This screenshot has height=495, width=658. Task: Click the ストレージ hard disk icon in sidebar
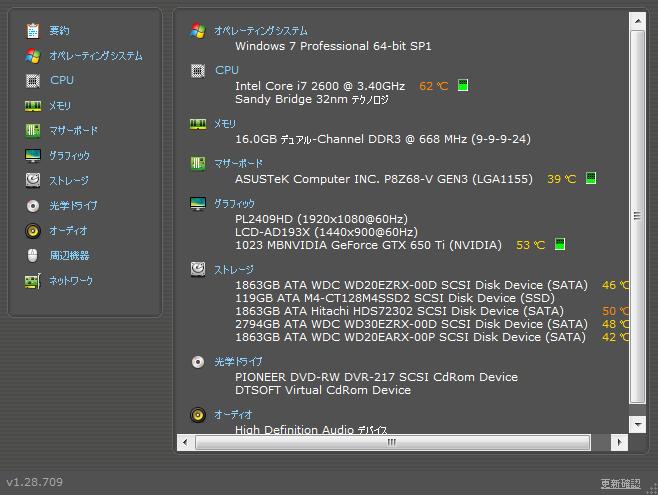point(33,180)
